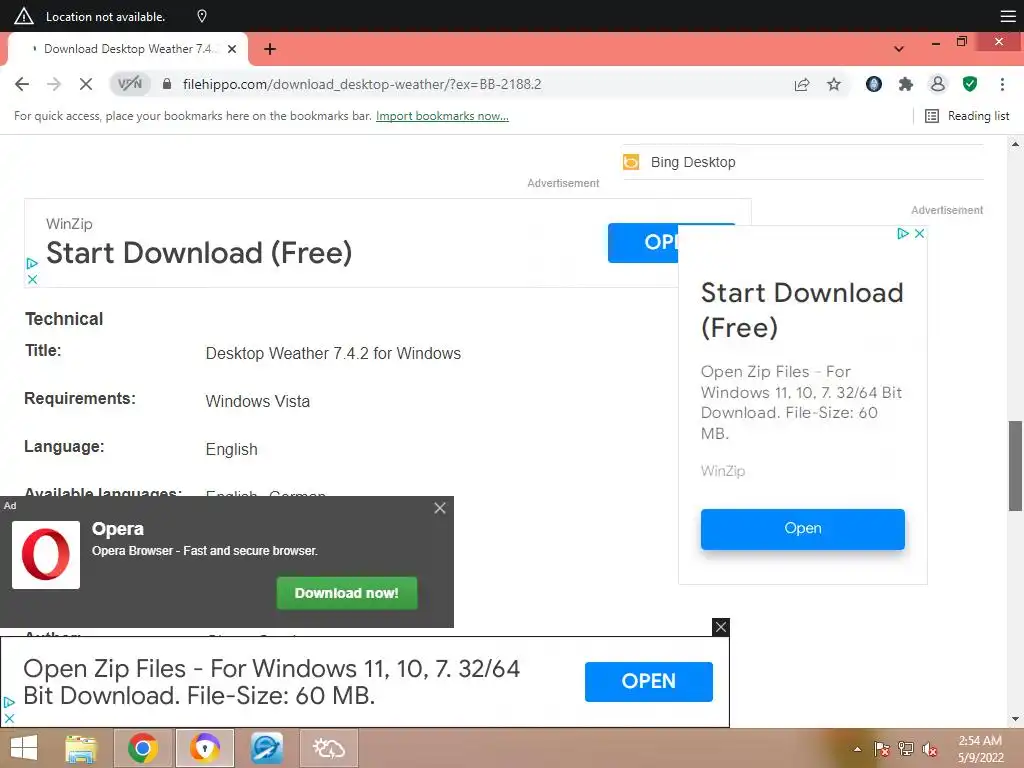
Task: Switch to the secure browser taskbar icon
Action: pyautogui.click(x=204, y=748)
